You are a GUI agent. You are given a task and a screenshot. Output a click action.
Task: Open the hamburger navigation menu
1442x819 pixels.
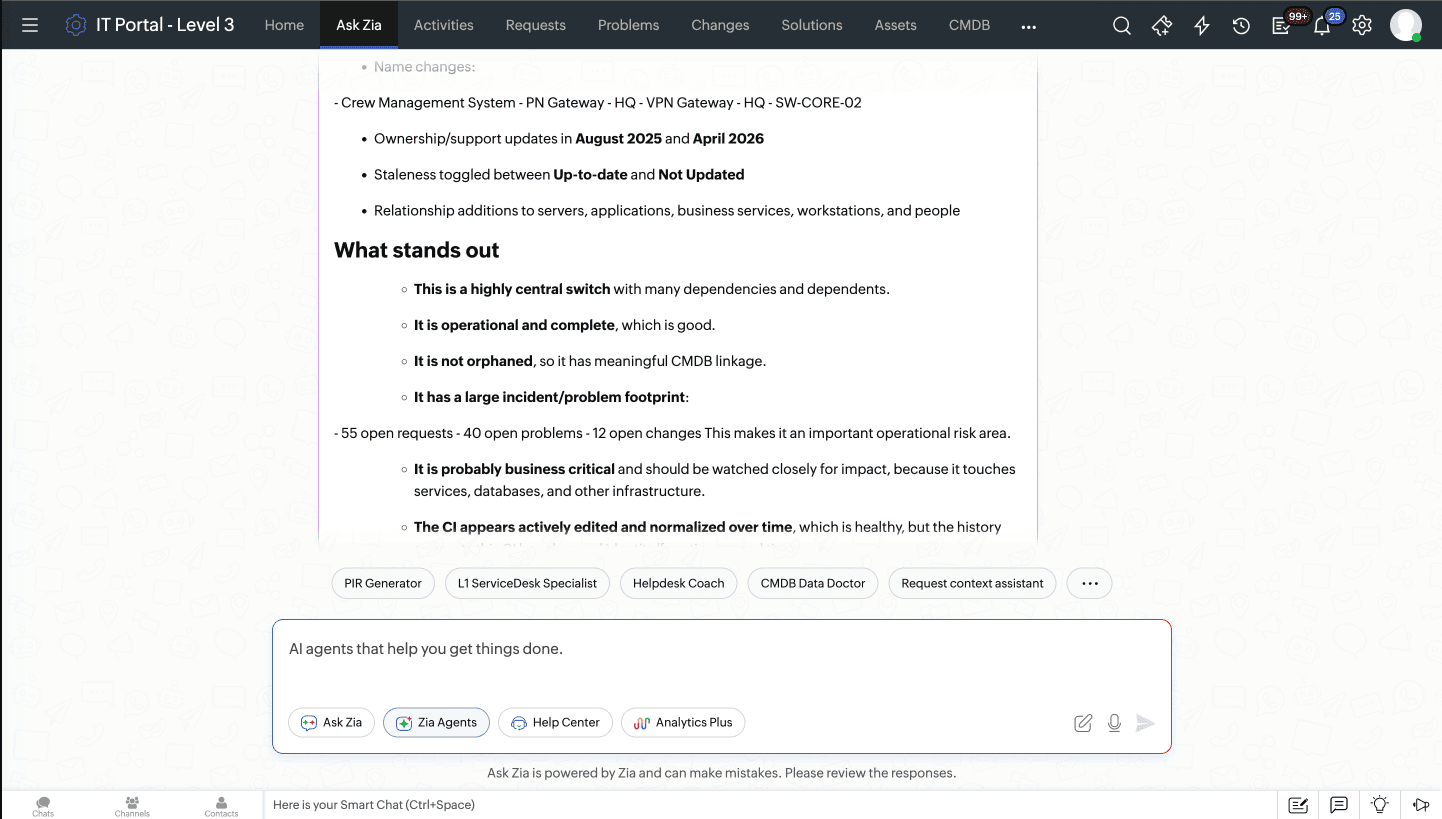click(30, 25)
